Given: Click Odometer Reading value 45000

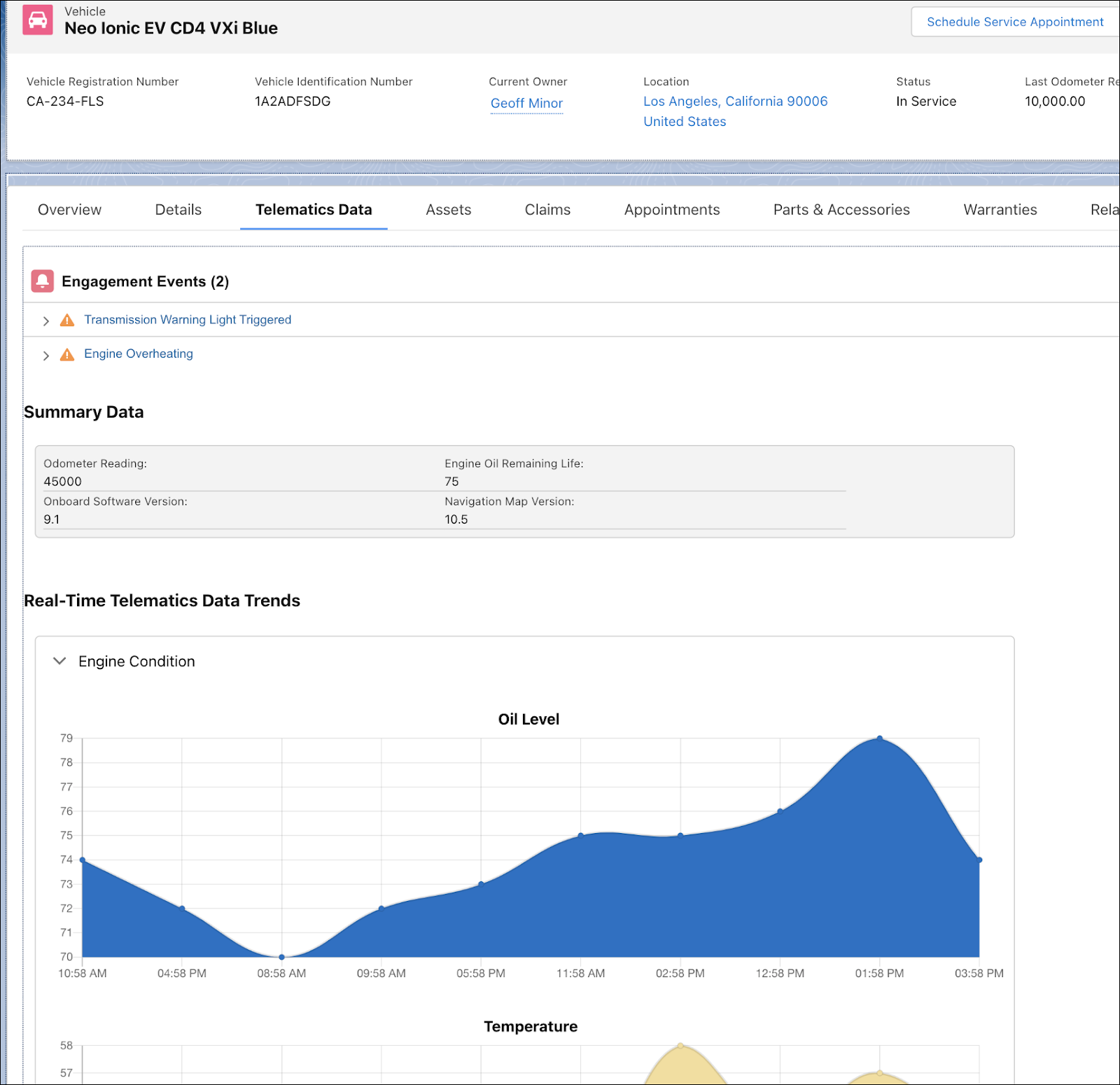Looking at the screenshot, I should coord(63,482).
